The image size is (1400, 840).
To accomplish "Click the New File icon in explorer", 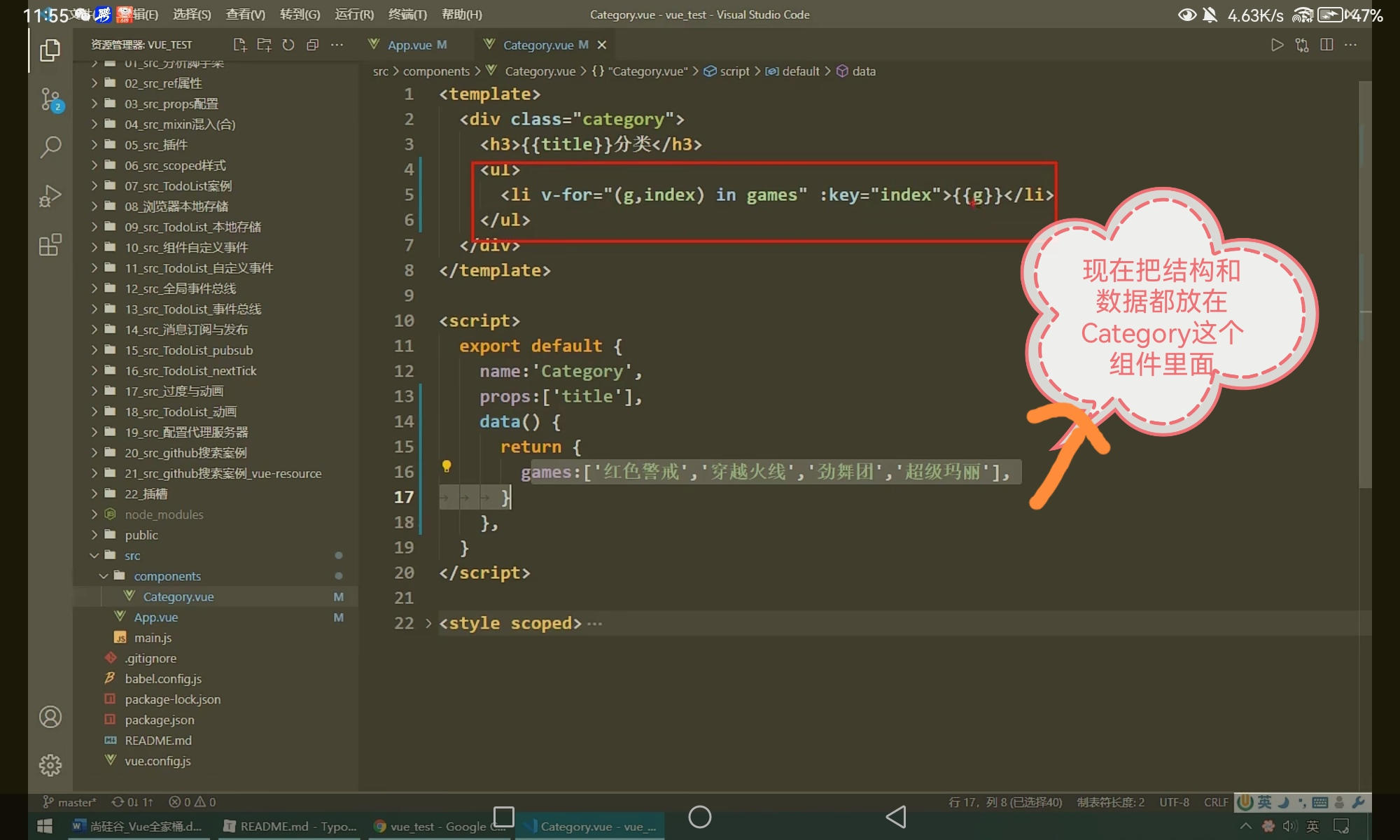I will pyautogui.click(x=240, y=45).
